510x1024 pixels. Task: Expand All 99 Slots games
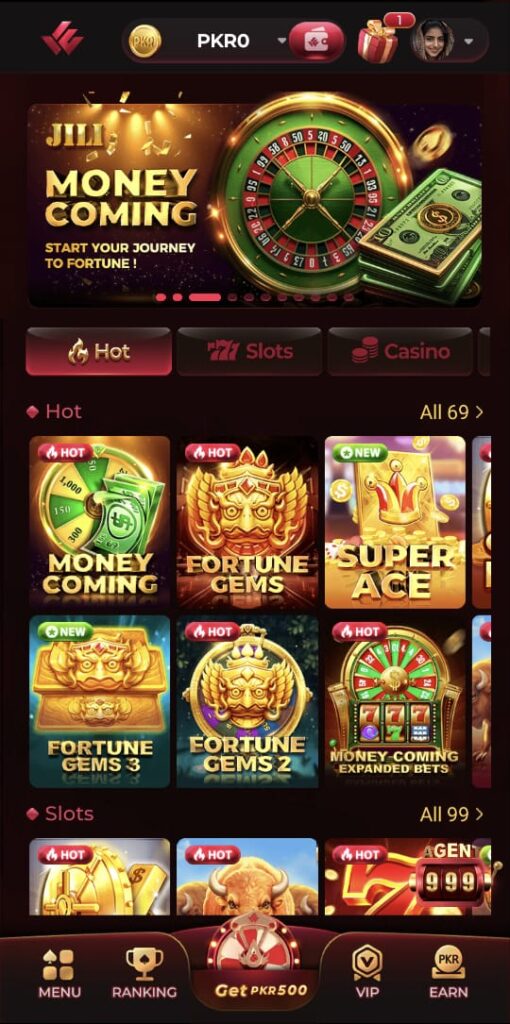click(452, 814)
